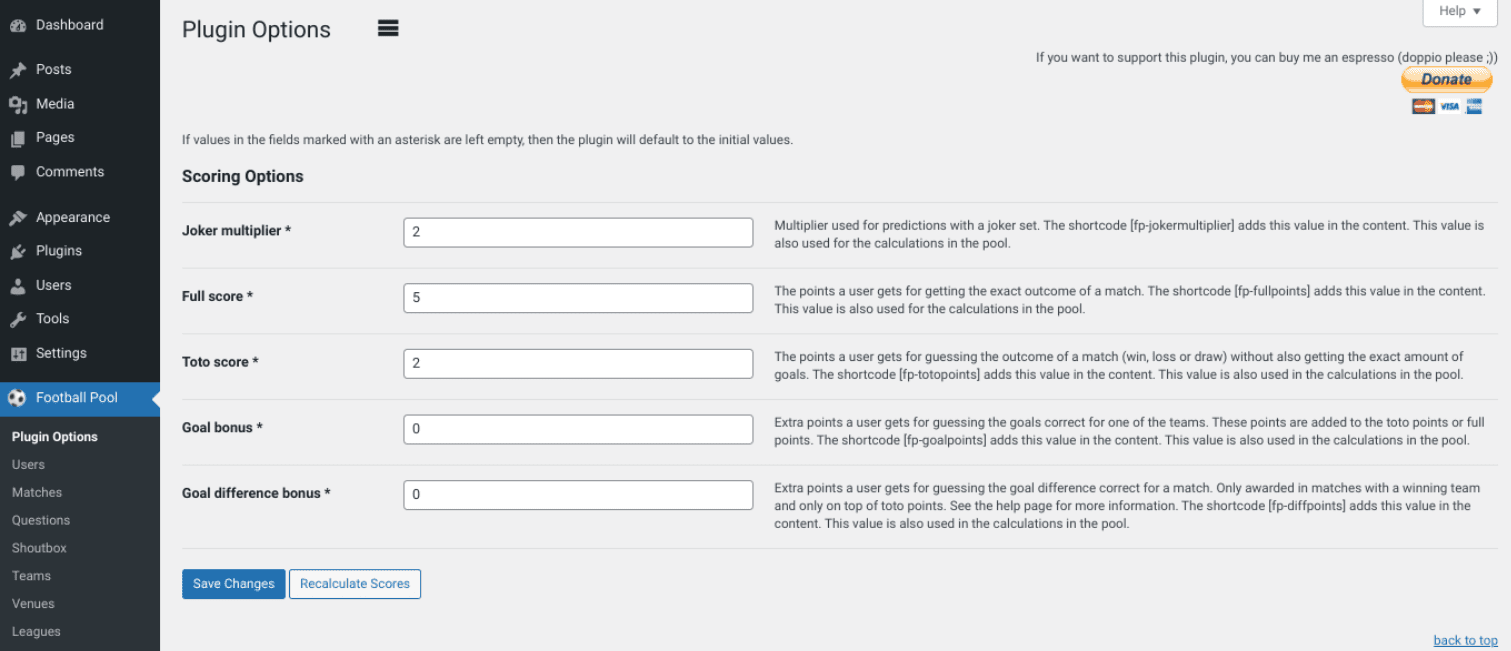Click the Save Changes button

pyautogui.click(x=233, y=583)
